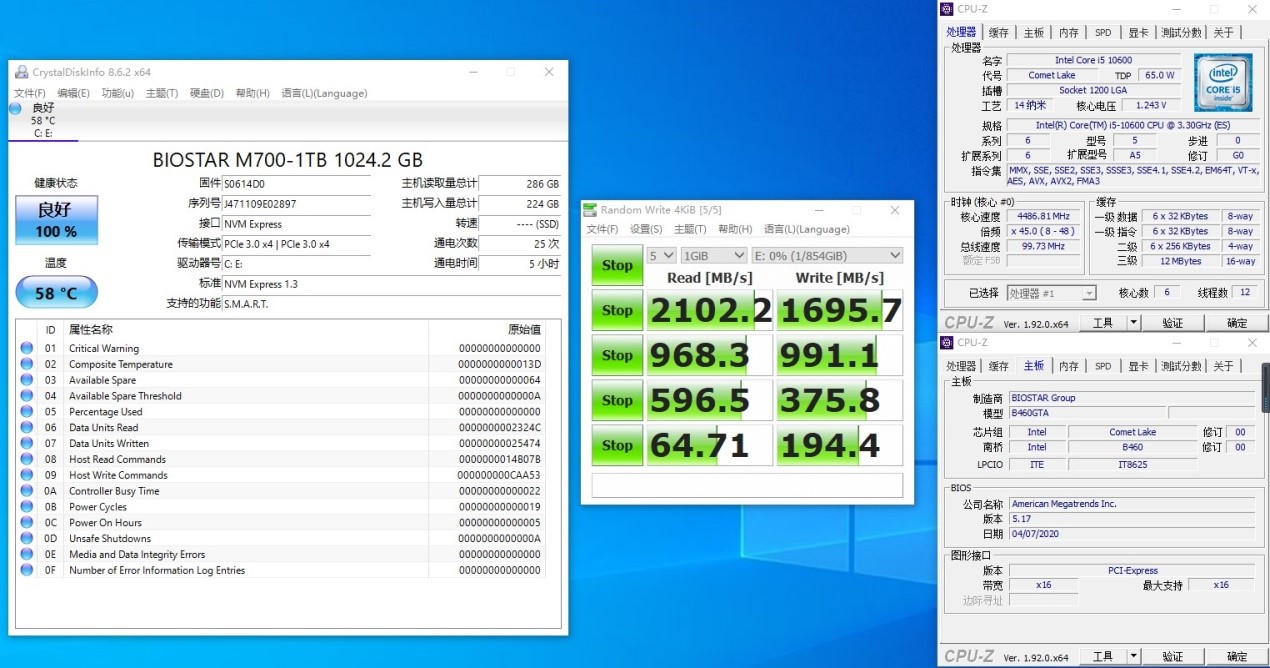
Task: Click the B460GTA model field in CPU-Z
Action: coord(1086,413)
